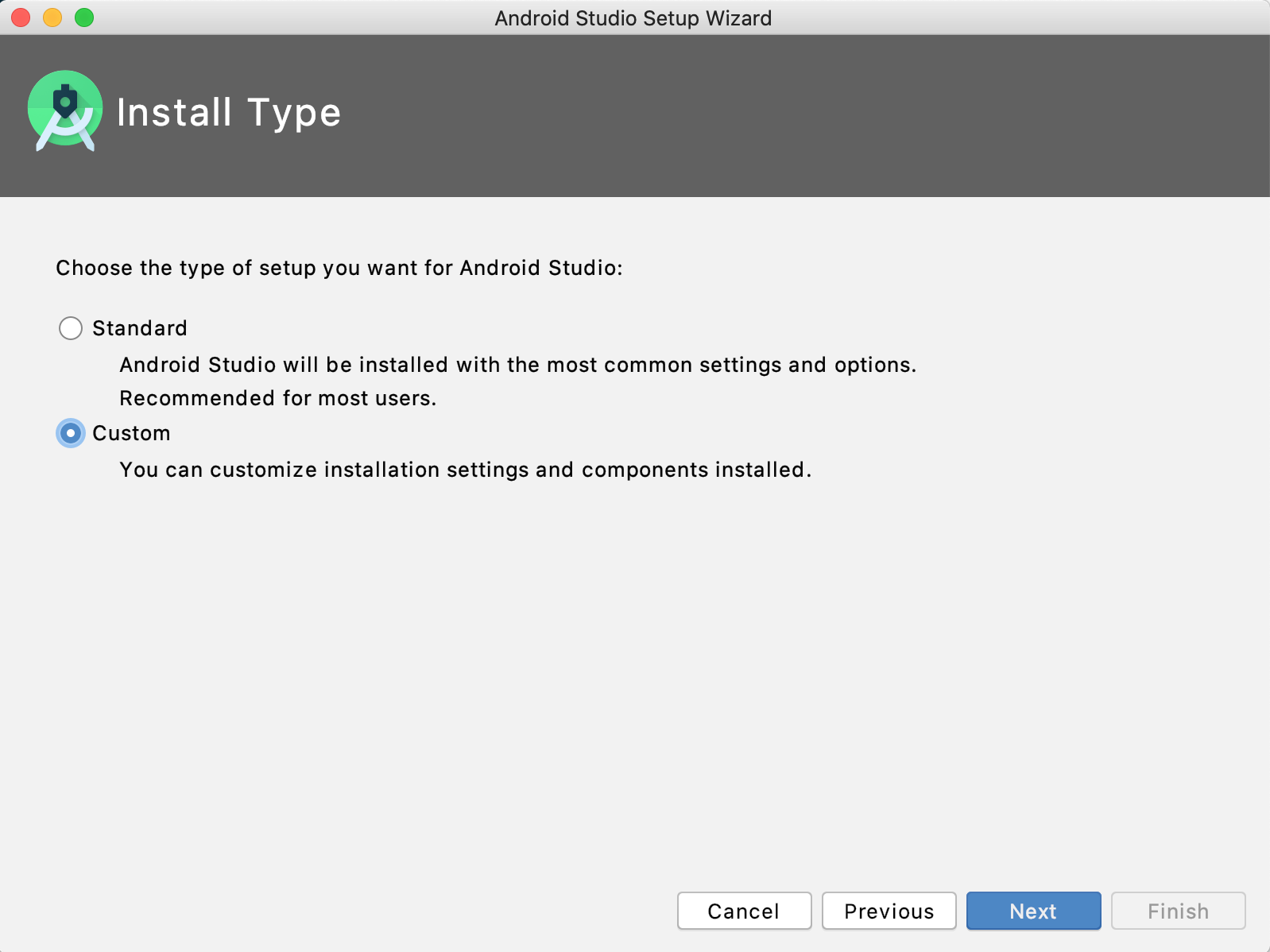Maximize the Setup Wizard window
The width and height of the screenshot is (1270, 952).
point(84,17)
